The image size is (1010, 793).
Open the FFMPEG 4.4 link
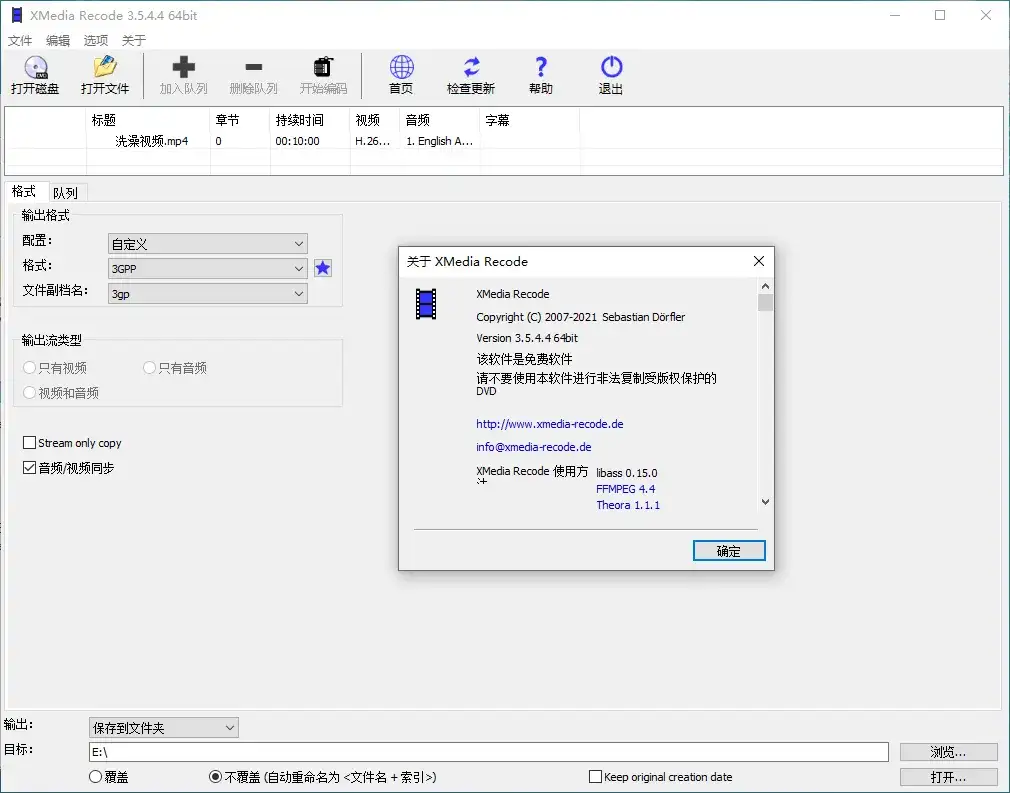pos(625,489)
